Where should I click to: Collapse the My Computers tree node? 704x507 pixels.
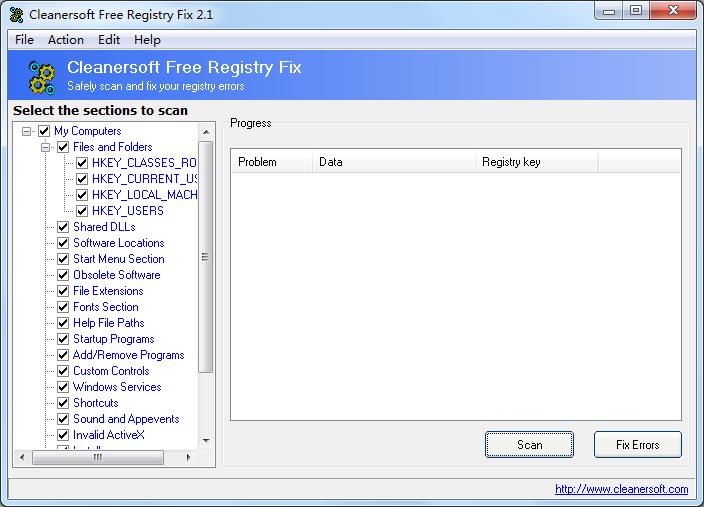pyautogui.click(x=26, y=131)
